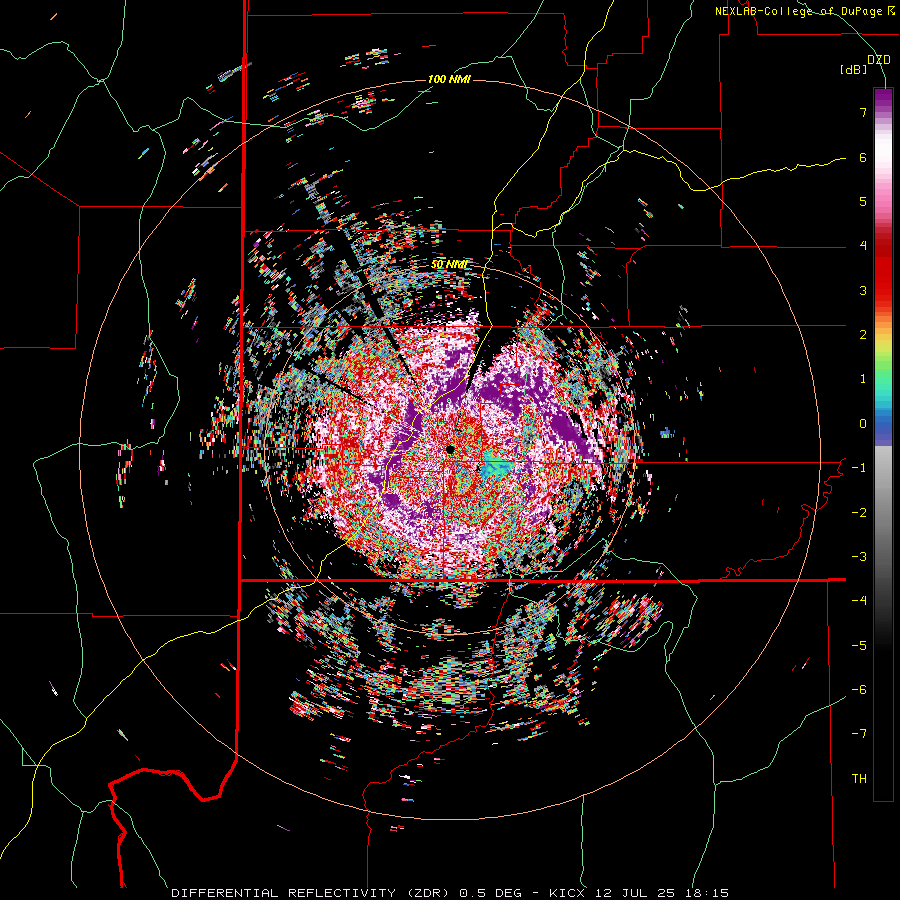Image resolution: width=900 pixels, height=900 pixels.
Task: Click the 12 JUL 25 date in caption
Action: (x=637, y=893)
